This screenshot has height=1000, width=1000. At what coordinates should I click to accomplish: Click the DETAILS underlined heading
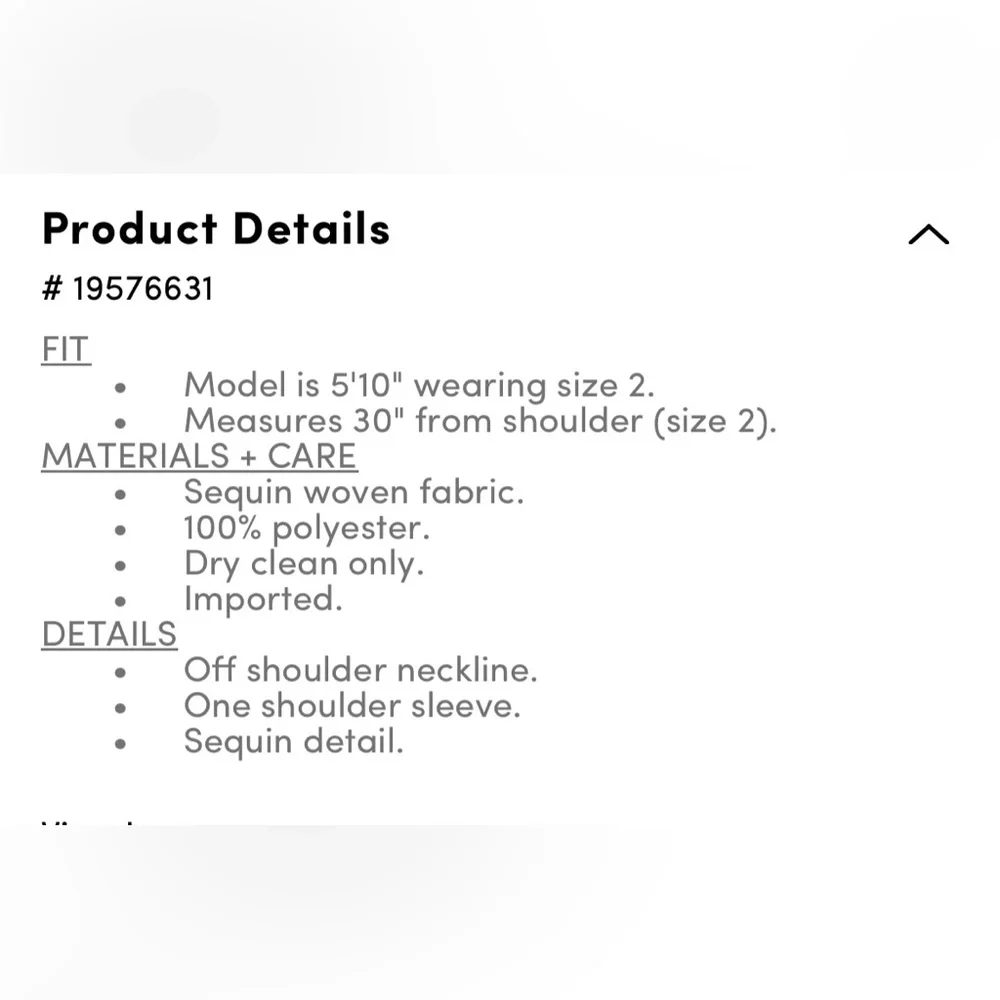point(109,634)
